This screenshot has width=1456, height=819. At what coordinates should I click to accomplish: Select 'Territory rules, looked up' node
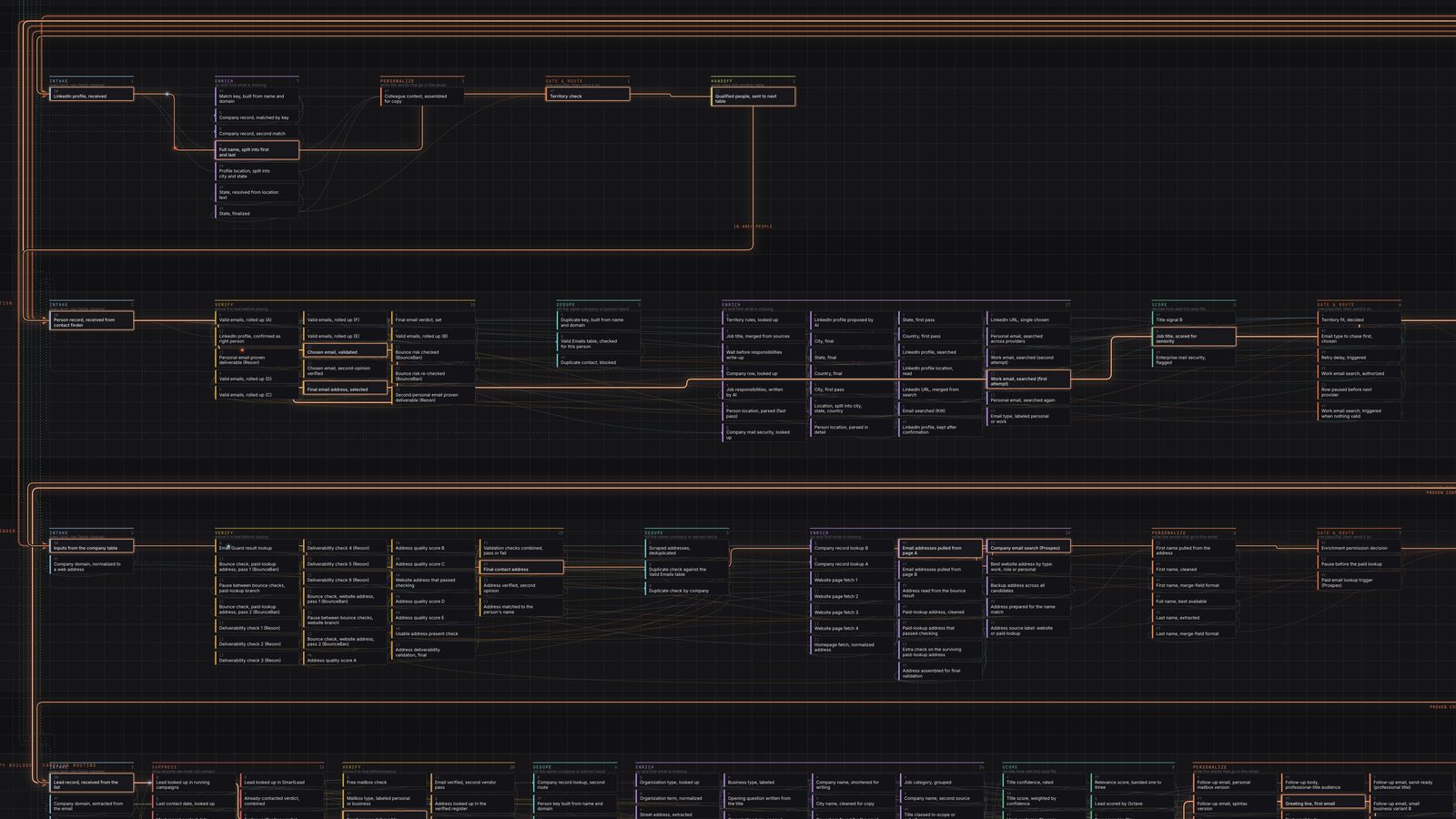[x=765, y=318]
